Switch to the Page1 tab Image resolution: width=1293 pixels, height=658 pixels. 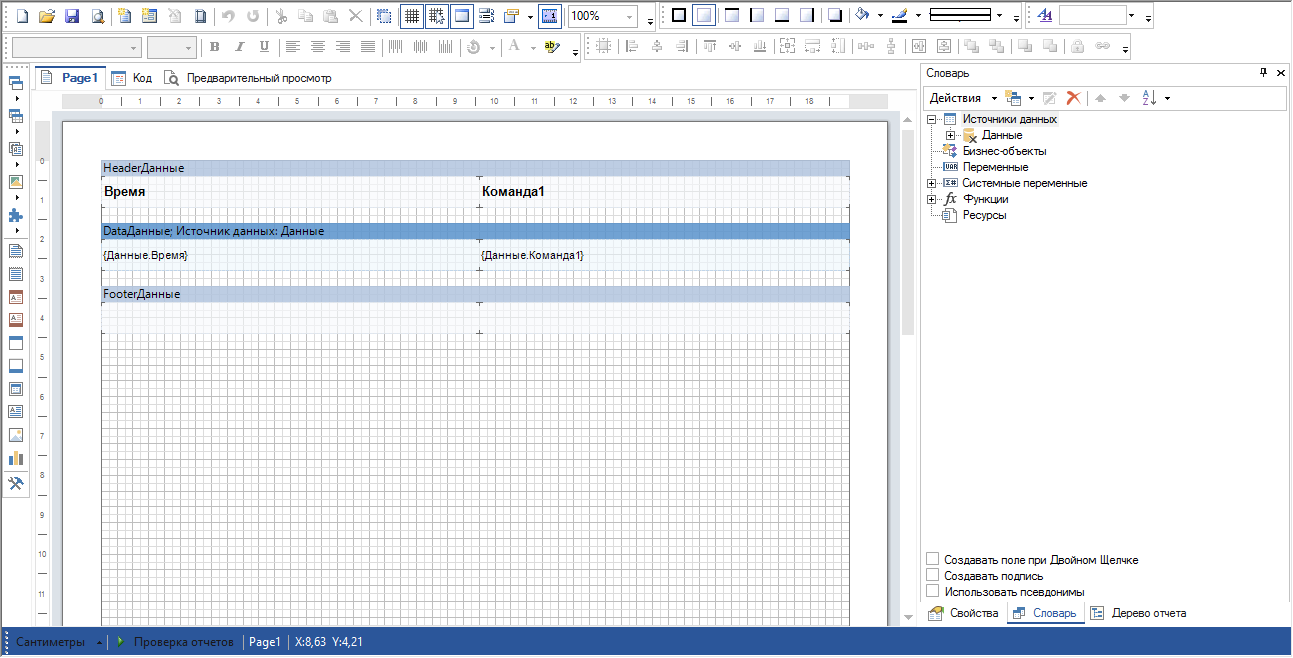70,78
